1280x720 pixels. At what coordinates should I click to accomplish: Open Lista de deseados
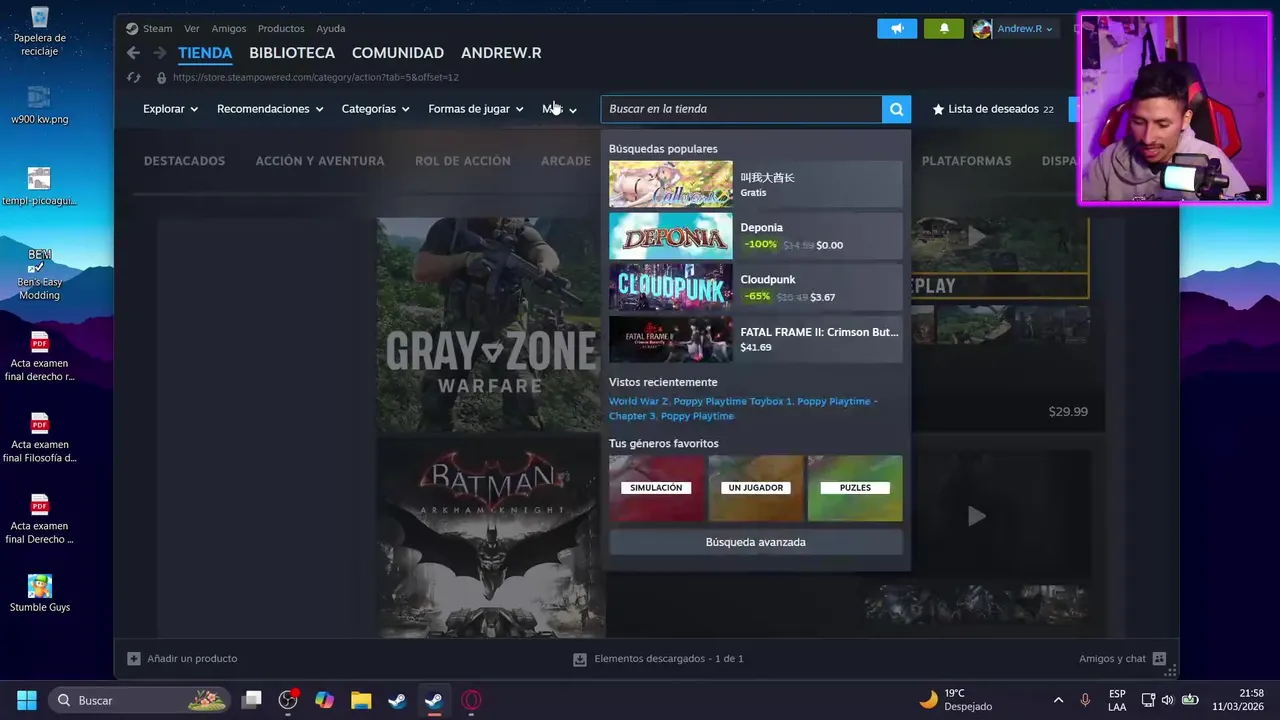pos(993,109)
